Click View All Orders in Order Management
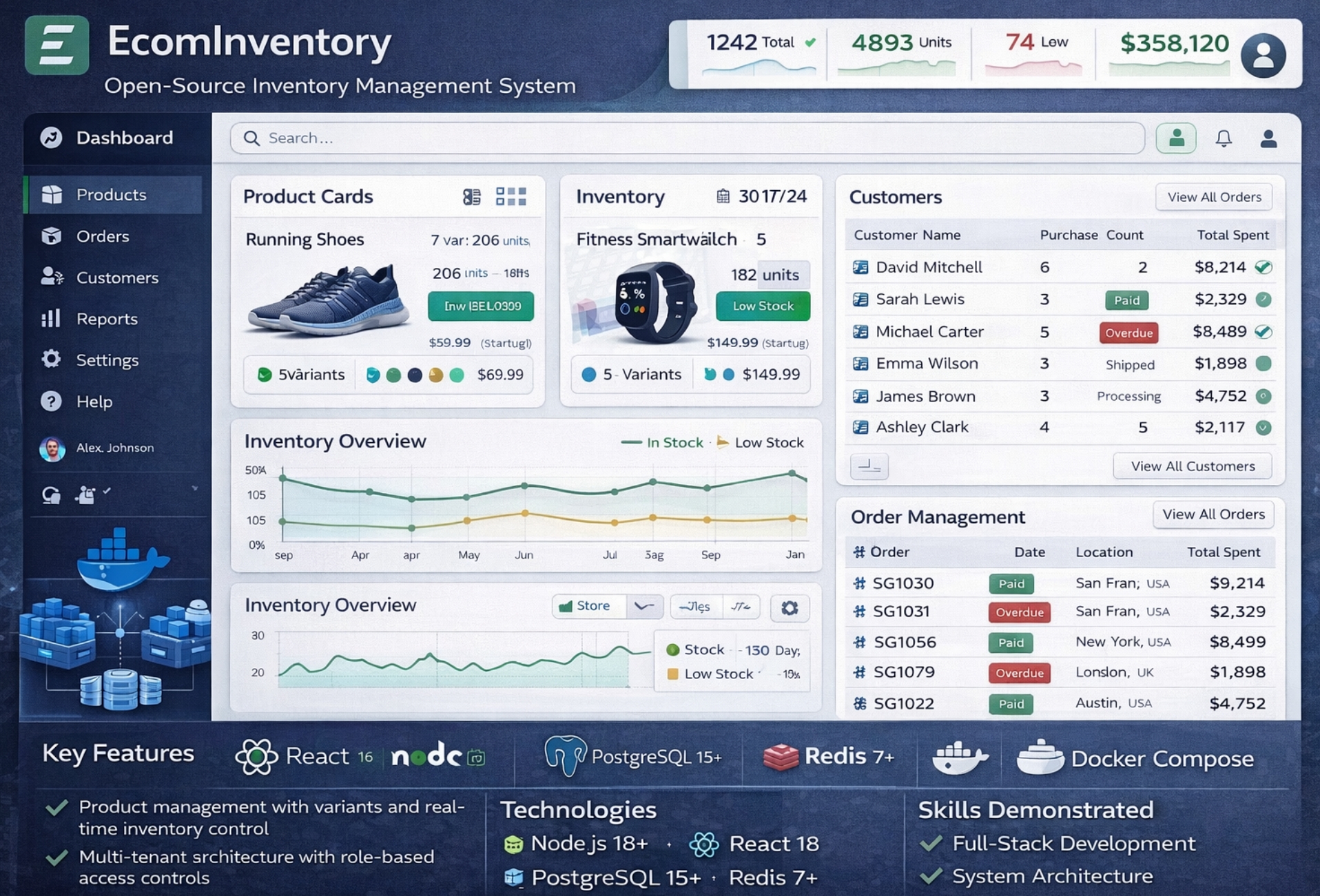The height and width of the screenshot is (896, 1320). (1213, 514)
